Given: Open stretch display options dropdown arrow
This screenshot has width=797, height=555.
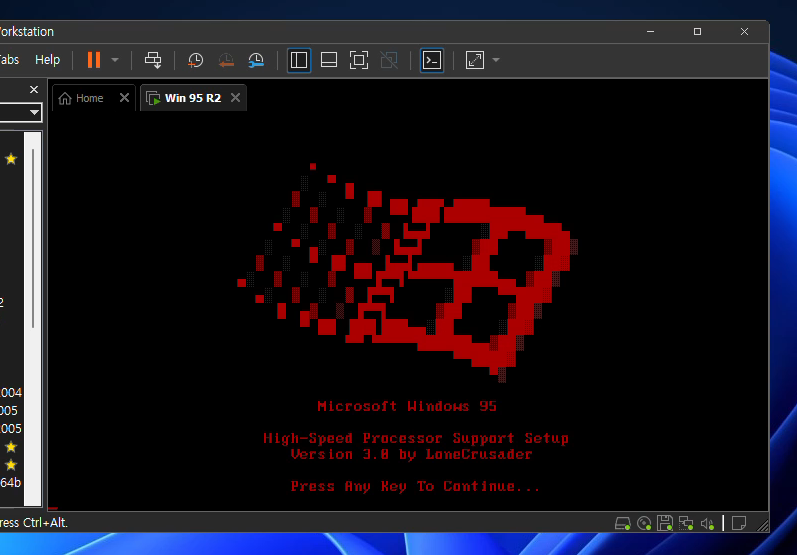Looking at the screenshot, I should [x=496, y=60].
